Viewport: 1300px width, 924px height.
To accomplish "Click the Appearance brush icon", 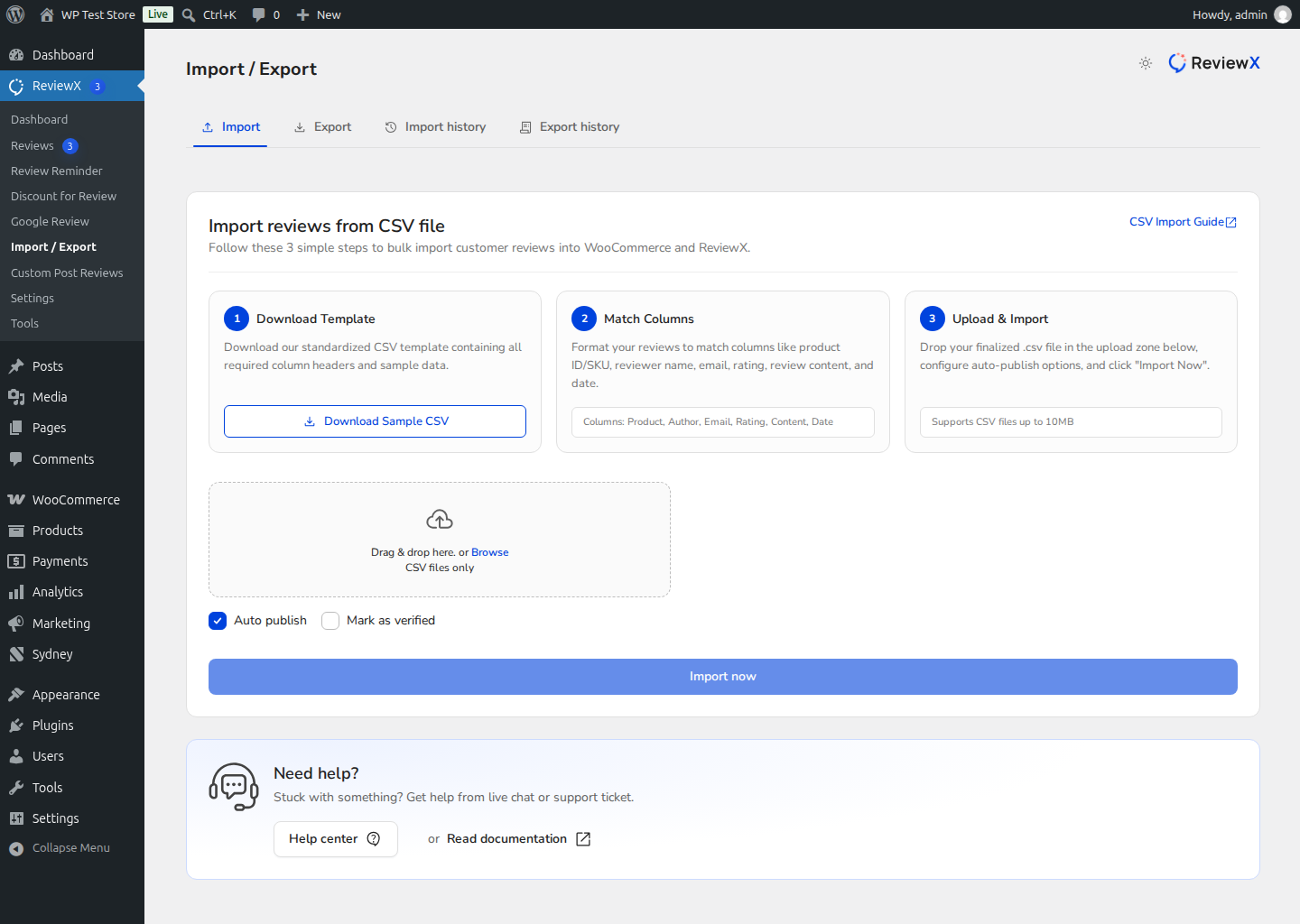I will [x=16, y=695].
